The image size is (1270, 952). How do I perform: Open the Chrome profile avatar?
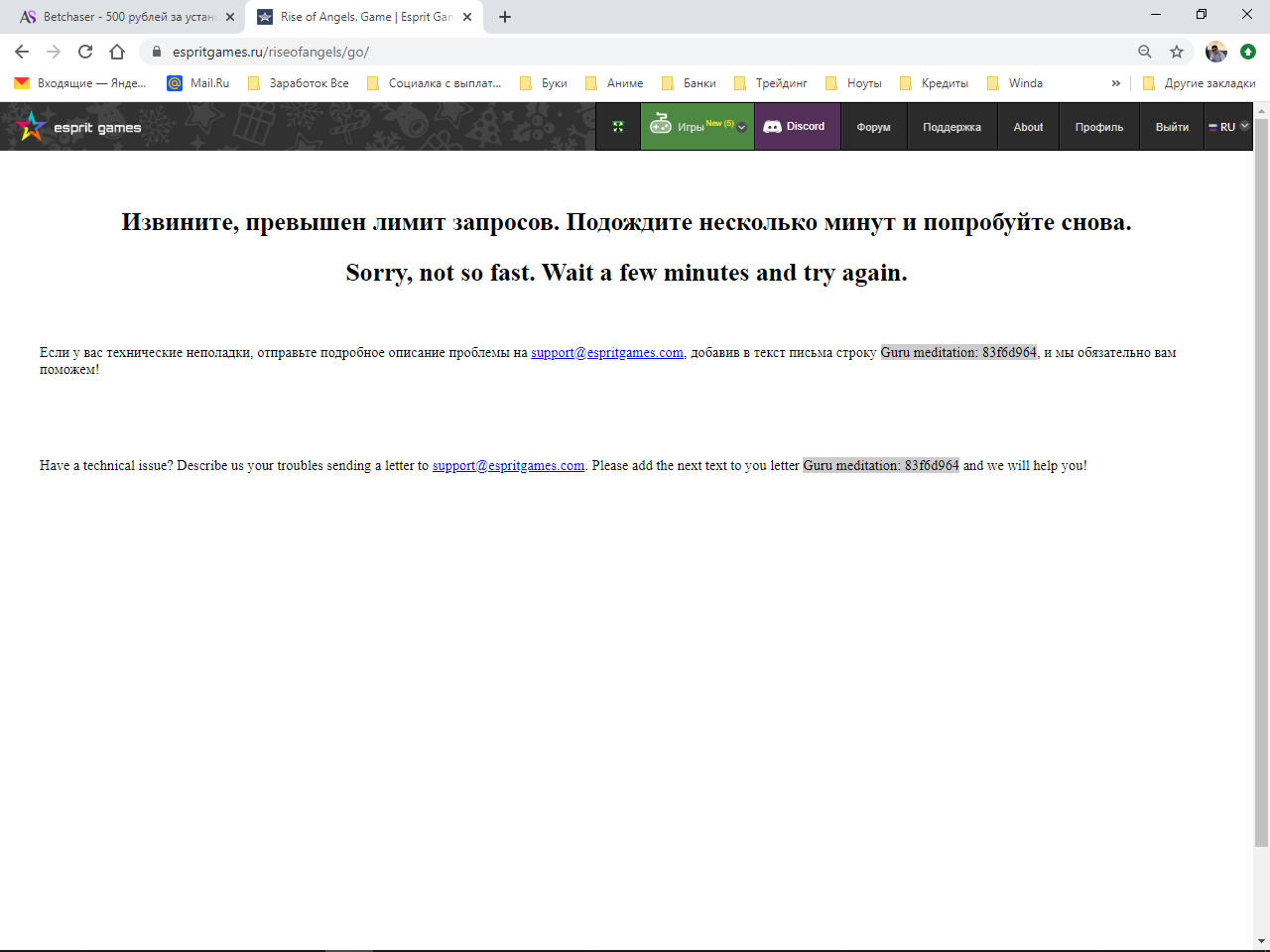1215,52
